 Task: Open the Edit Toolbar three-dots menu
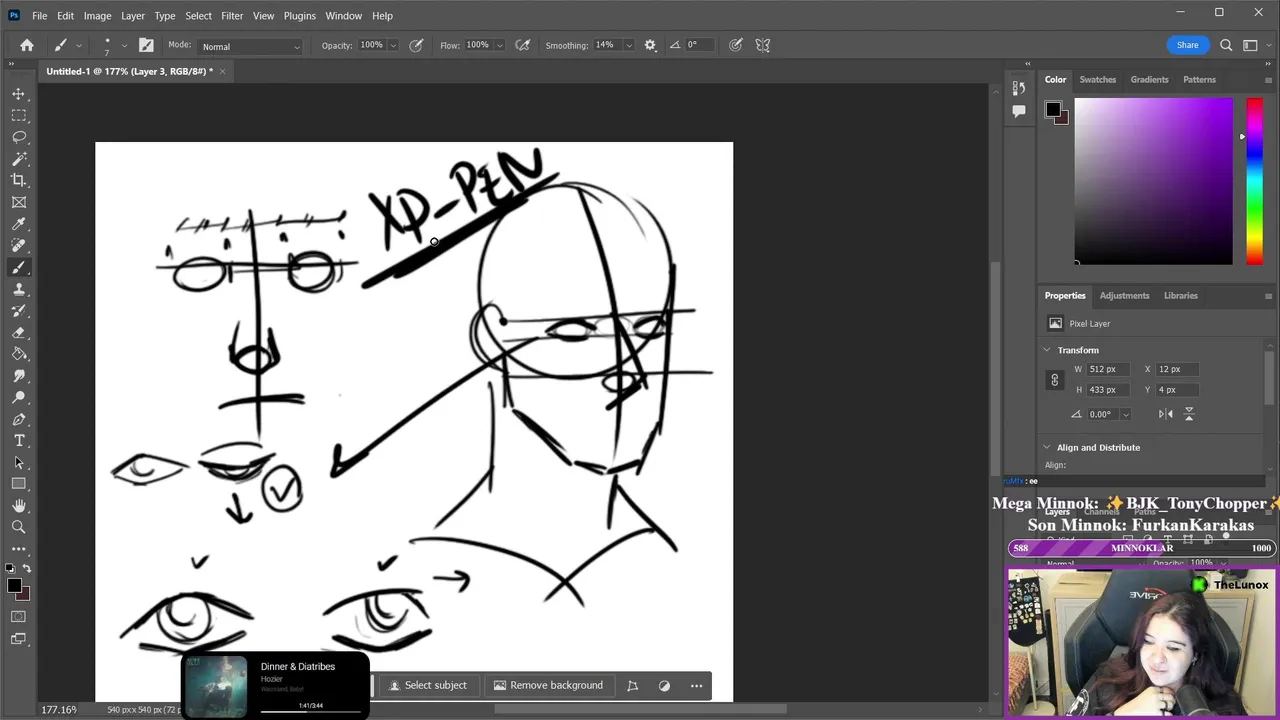tap(19, 549)
